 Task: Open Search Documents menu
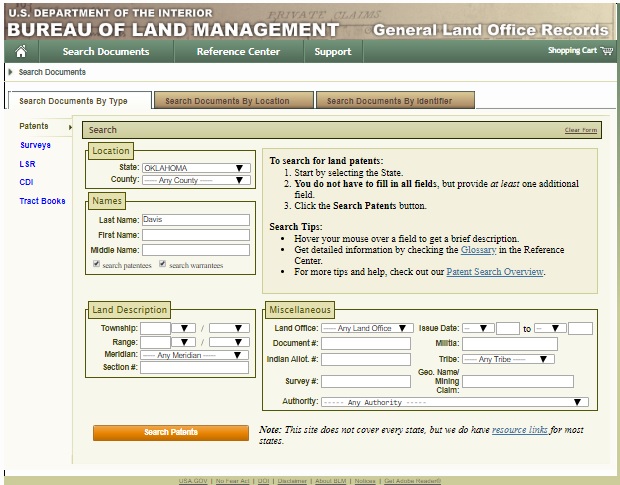[106, 51]
